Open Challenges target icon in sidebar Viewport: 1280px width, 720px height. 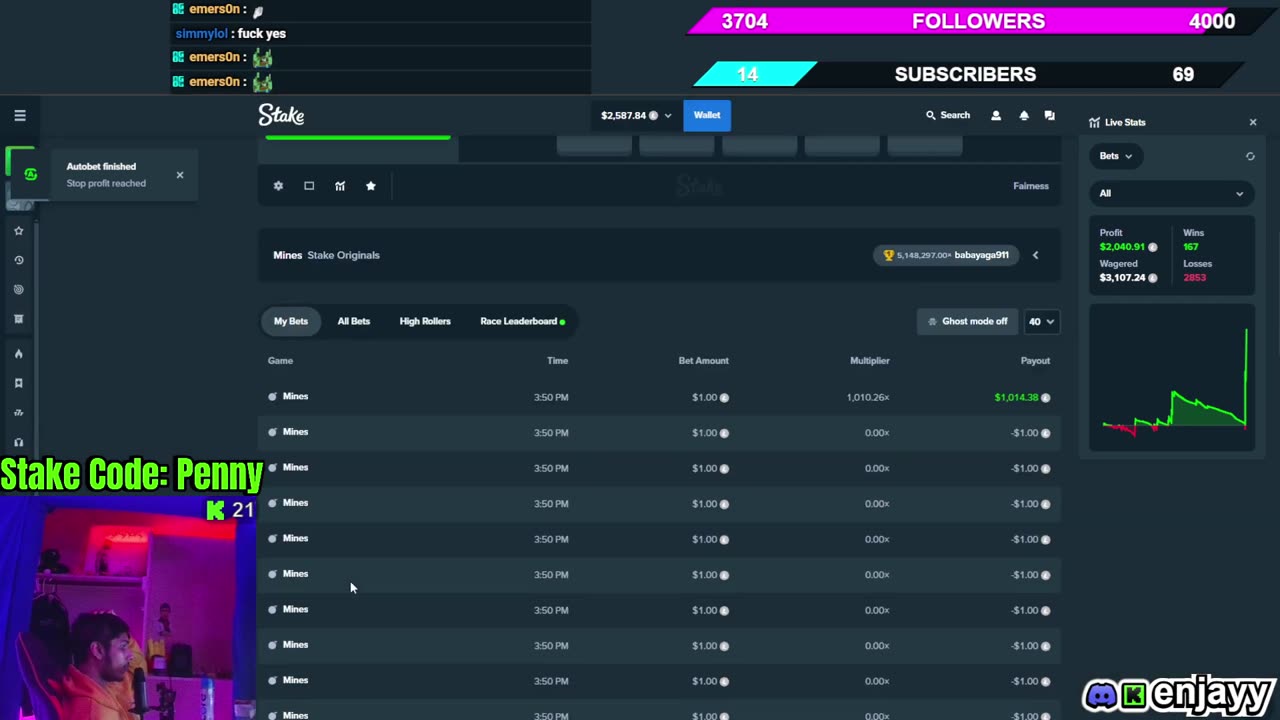pos(18,290)
